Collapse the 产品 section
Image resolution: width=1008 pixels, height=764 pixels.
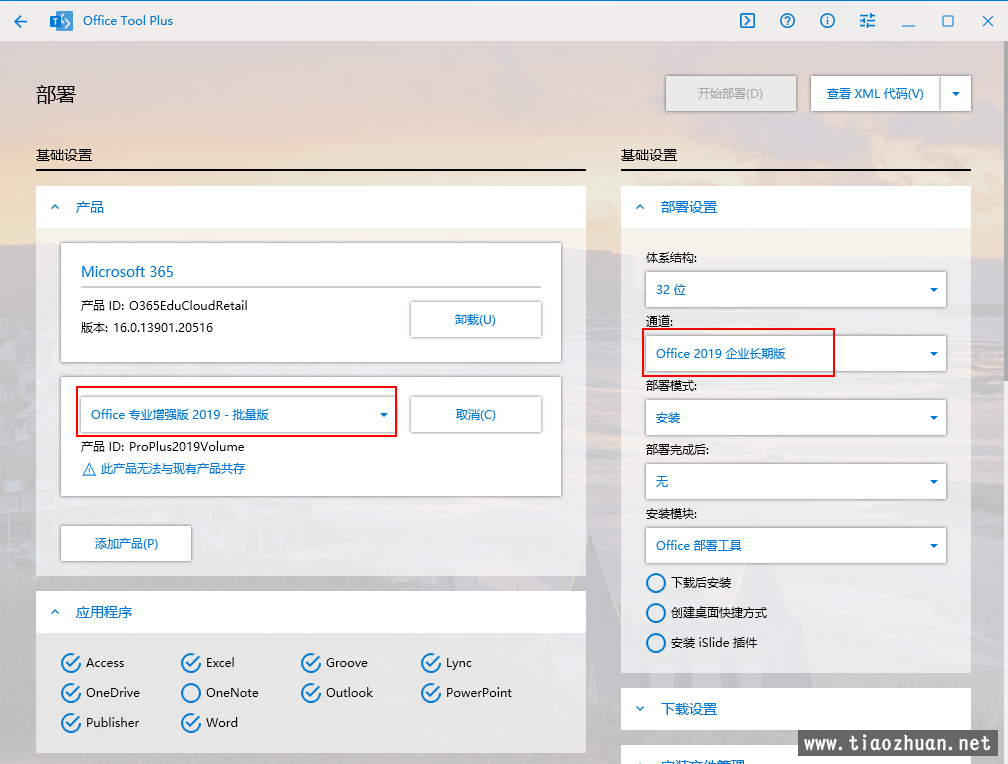tap(55, 207)
